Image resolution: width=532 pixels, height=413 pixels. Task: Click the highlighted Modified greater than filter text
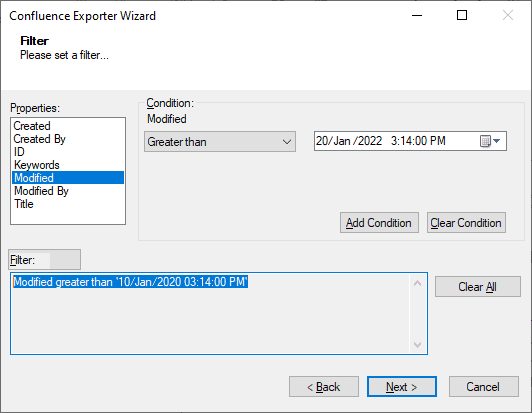pyautogui.click(x=131, y=282)
